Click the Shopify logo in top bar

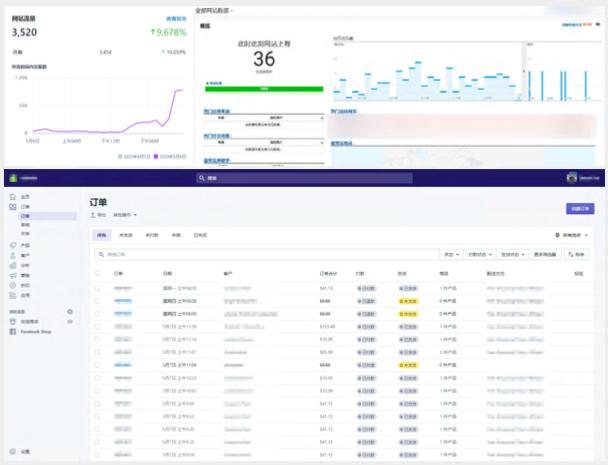[x=13, y=178]
